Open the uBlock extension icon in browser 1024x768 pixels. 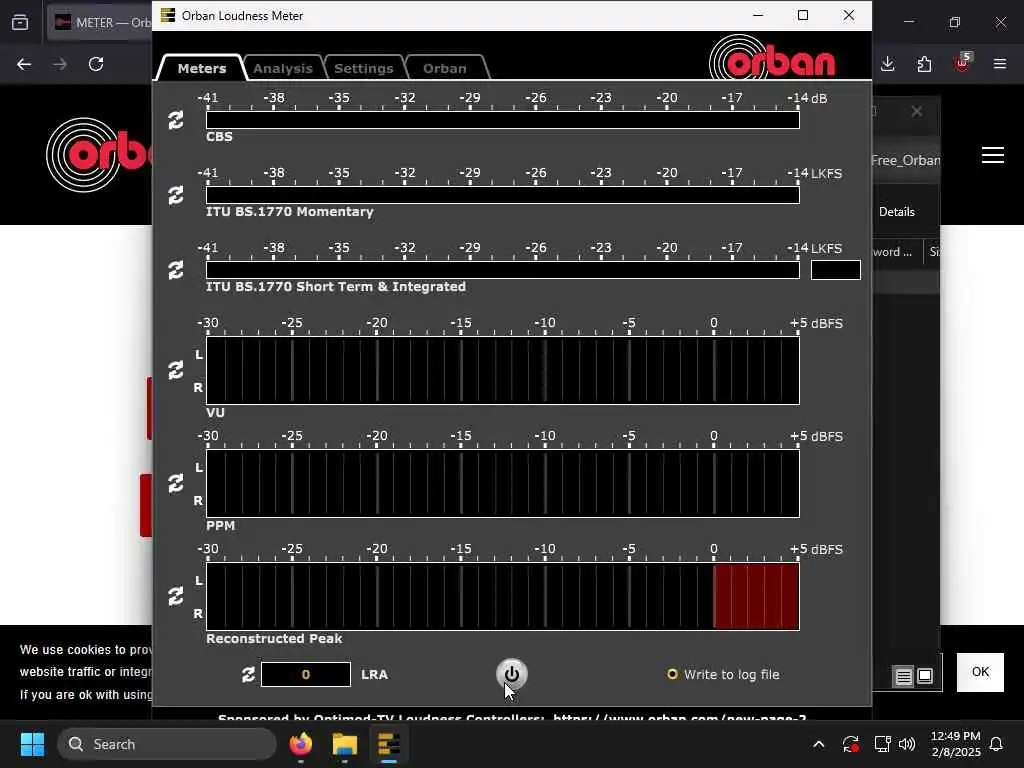(x=962, y=63)
